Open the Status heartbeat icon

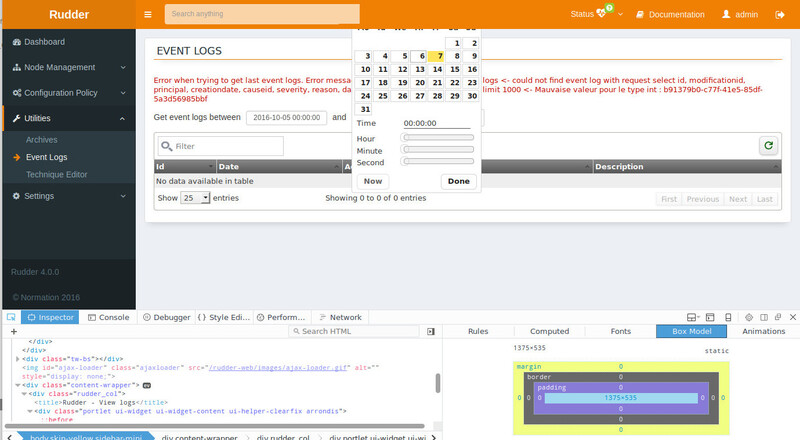601,14
